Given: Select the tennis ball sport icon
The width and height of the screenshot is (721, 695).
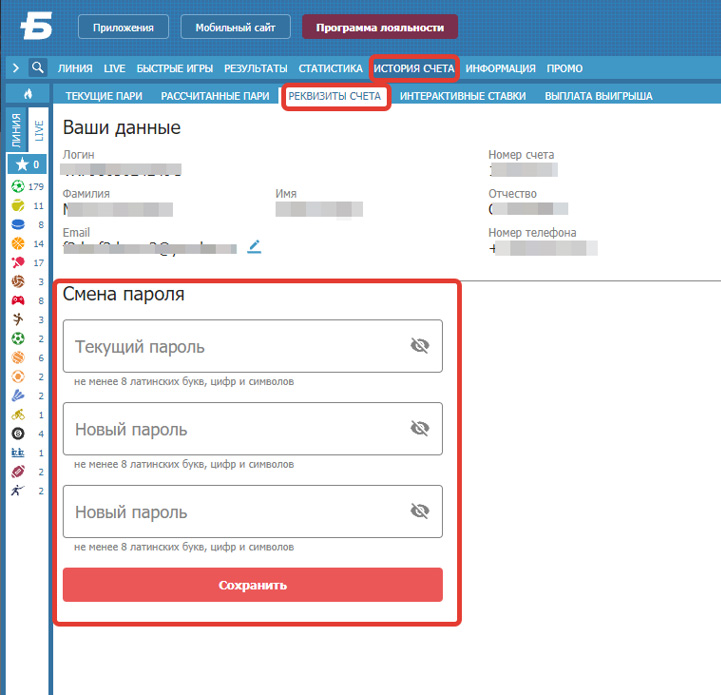Looking at the screenshot, I should point(17,206).
